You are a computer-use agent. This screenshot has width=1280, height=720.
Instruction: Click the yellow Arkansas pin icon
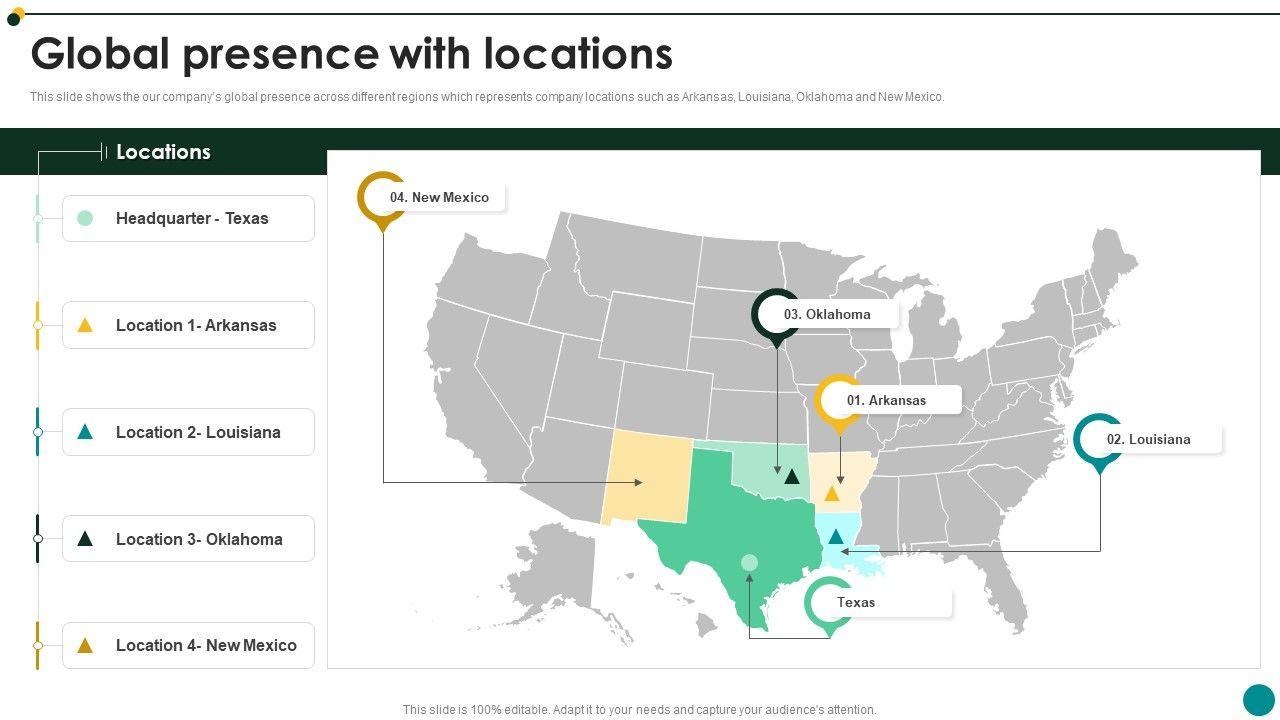(838, 401)
